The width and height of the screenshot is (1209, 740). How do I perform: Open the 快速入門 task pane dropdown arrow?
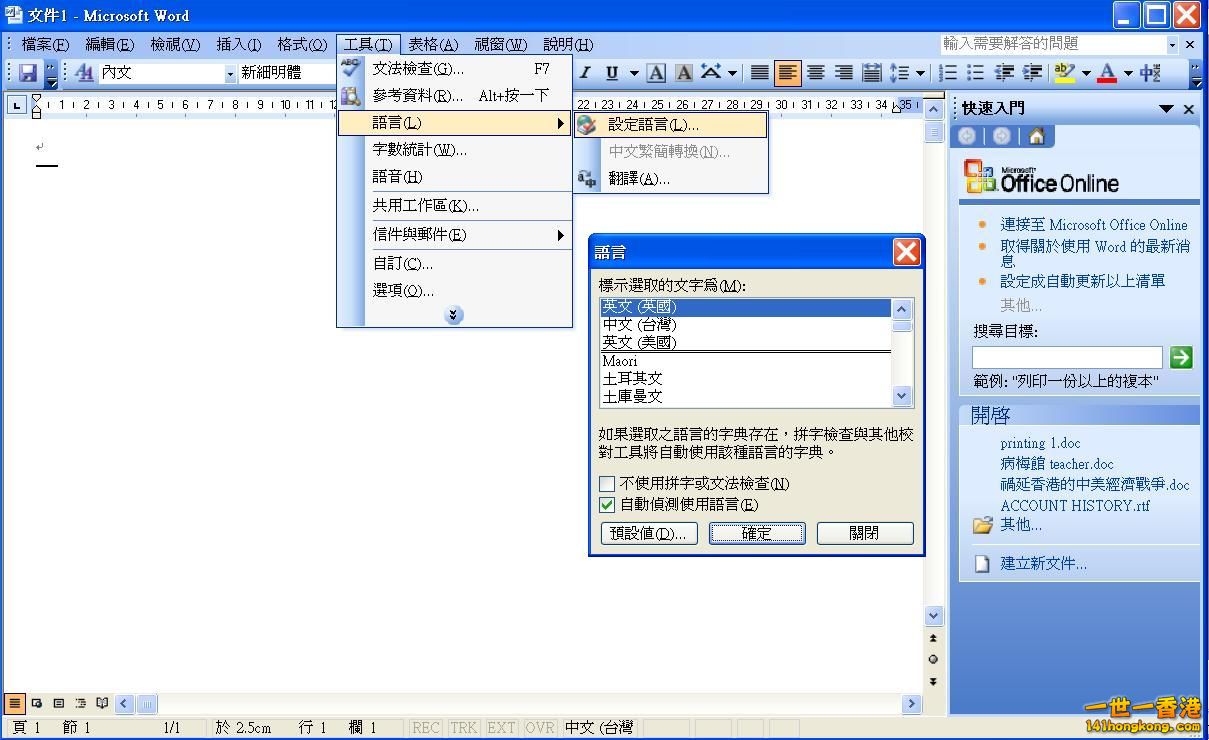point(1166,109)
